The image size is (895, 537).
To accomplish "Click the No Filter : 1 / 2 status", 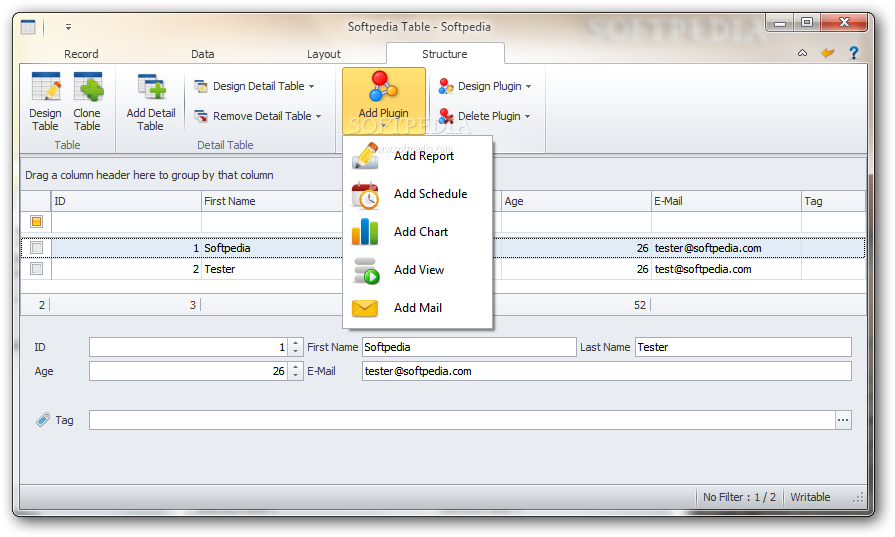I will click(739, 497).
